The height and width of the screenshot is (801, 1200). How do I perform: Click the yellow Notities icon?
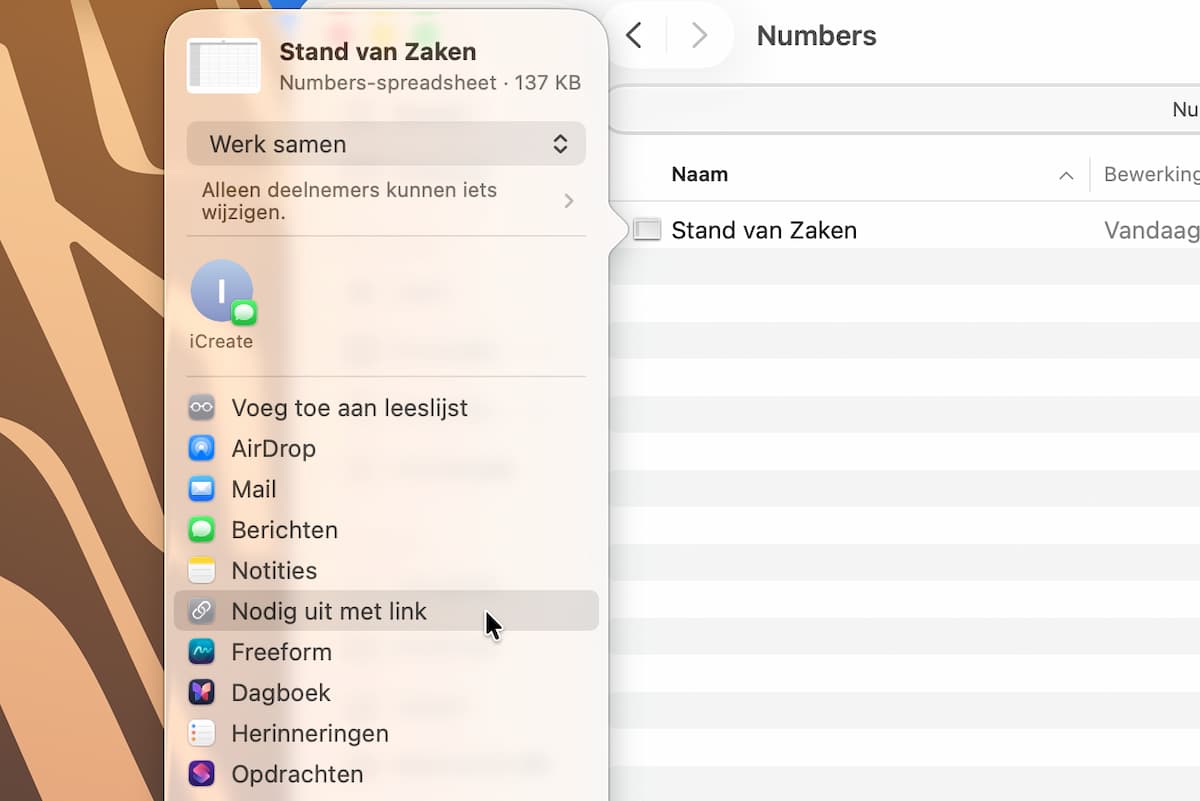pos(202,571)
